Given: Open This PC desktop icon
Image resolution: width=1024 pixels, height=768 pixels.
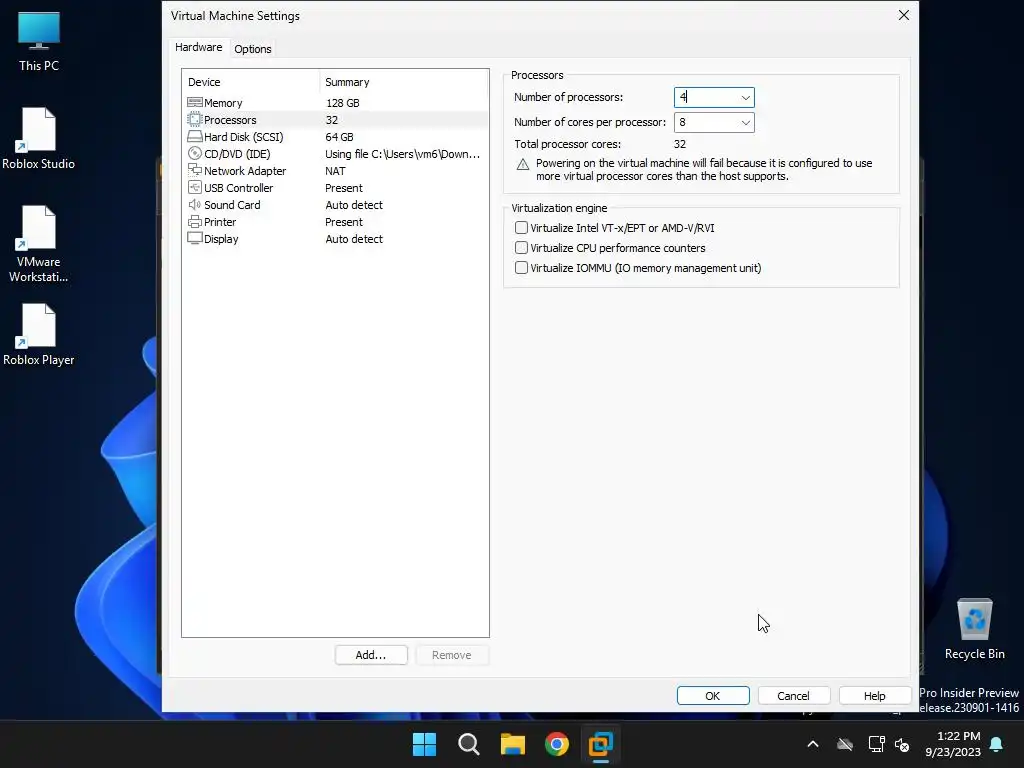Looking at the screenshot, I should (39, 41).
